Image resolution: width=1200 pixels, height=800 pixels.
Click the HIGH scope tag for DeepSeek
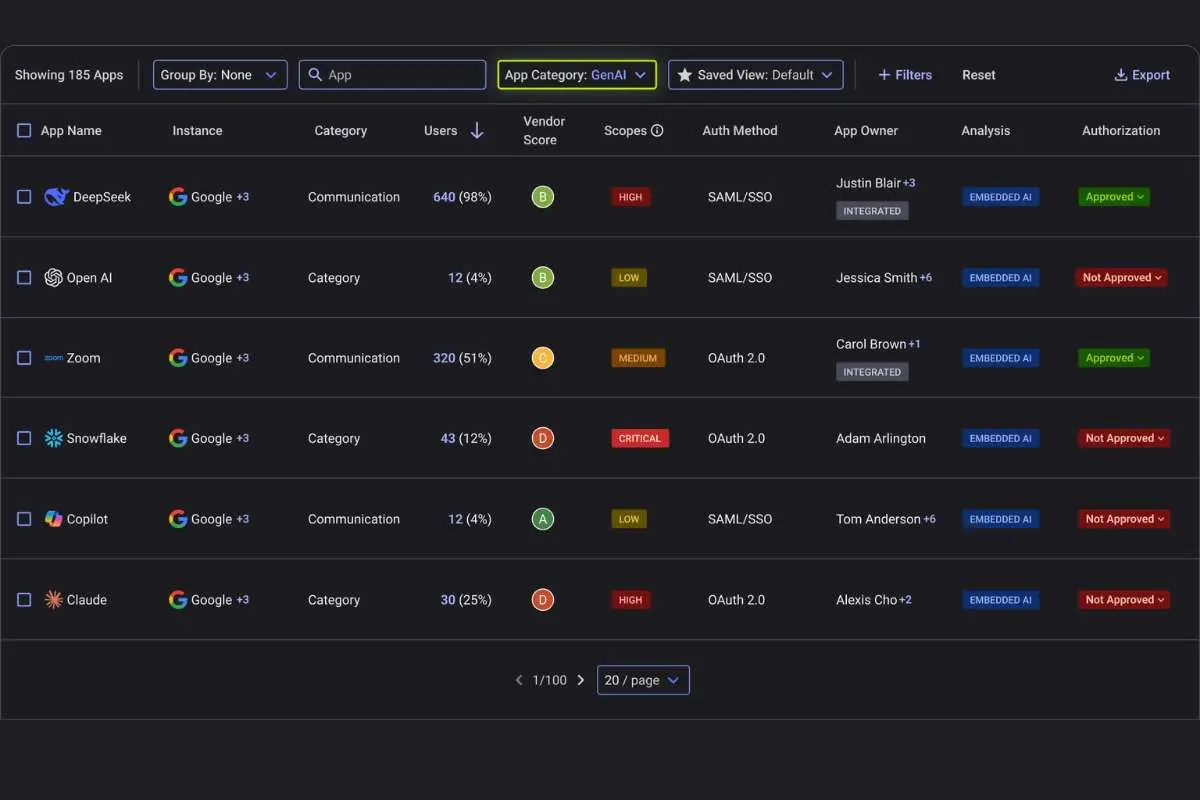[x=631, y=197]
